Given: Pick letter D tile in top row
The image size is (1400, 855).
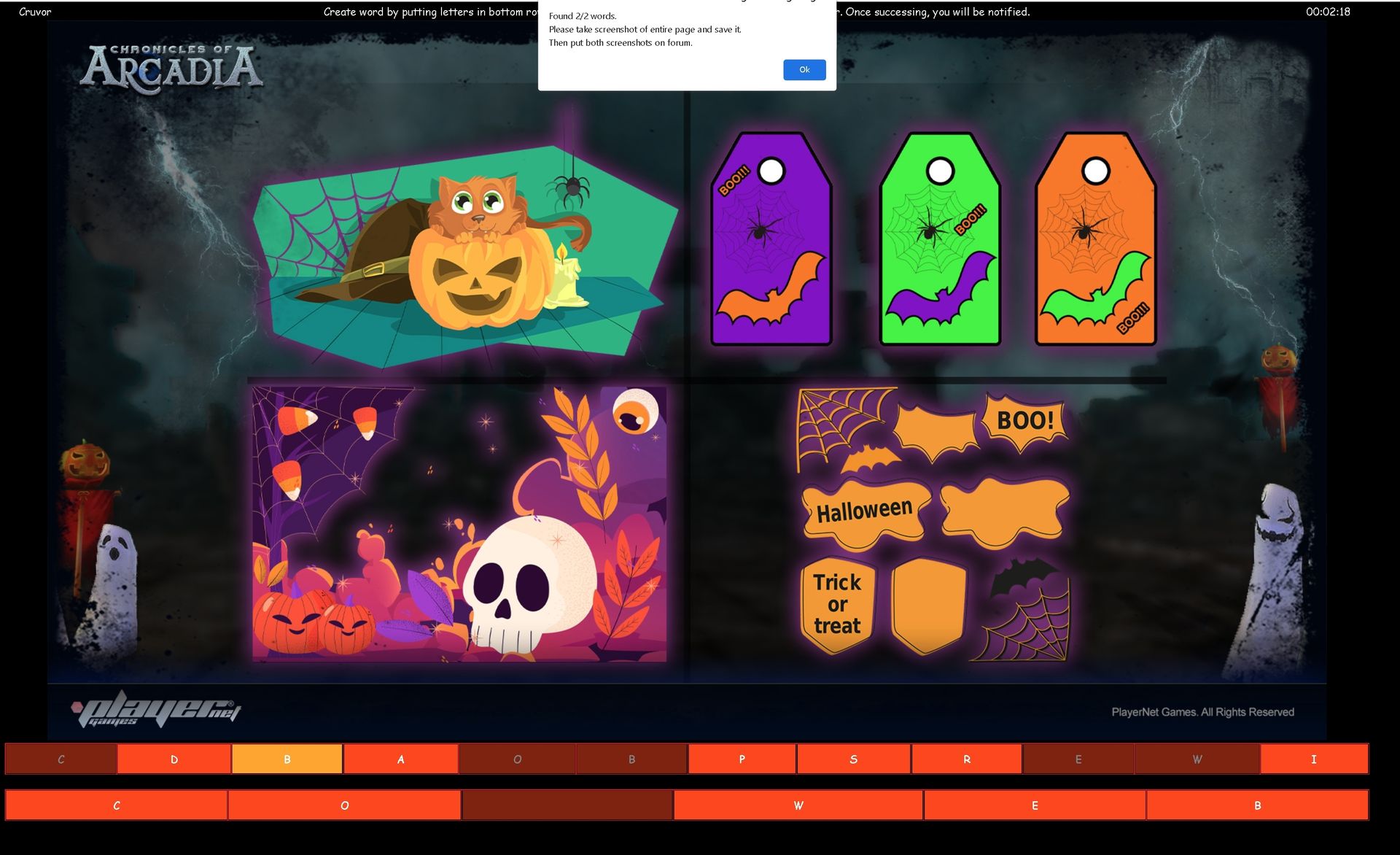Looking at the screenshot, I should point(174,759).
